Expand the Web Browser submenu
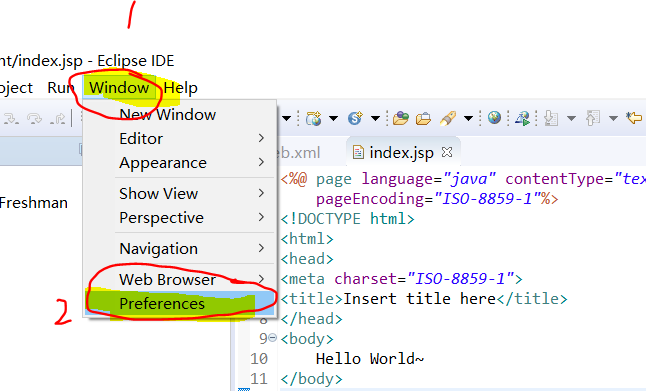This screenshot has height=391, width=646. (179, 279)
